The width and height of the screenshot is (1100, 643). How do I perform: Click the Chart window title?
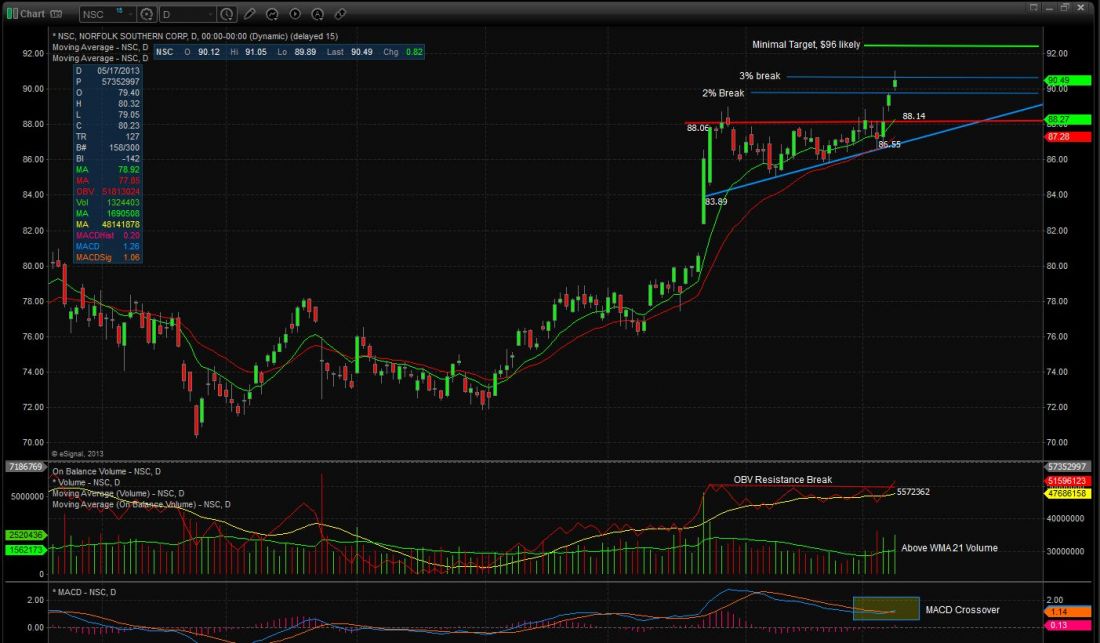pyautogui.click(x=32, y=14)
